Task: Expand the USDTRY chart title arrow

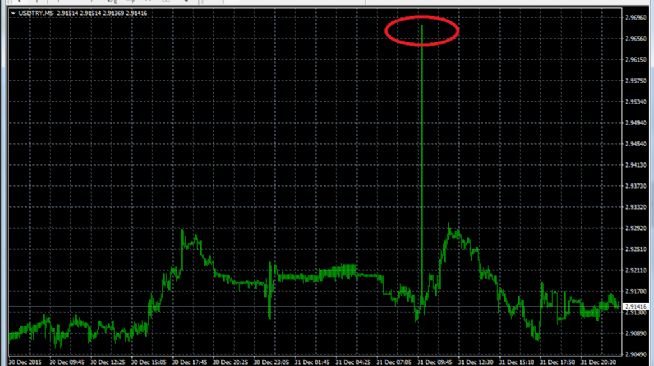Action: click(13, 13)
